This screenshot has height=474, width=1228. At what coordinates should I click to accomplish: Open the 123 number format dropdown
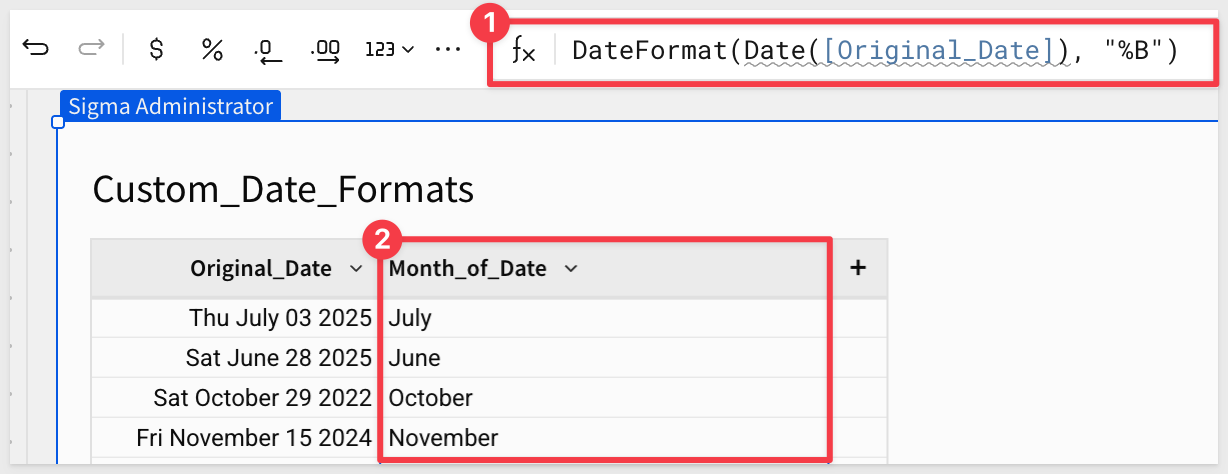pyautogui.click(x=390, y=49)
